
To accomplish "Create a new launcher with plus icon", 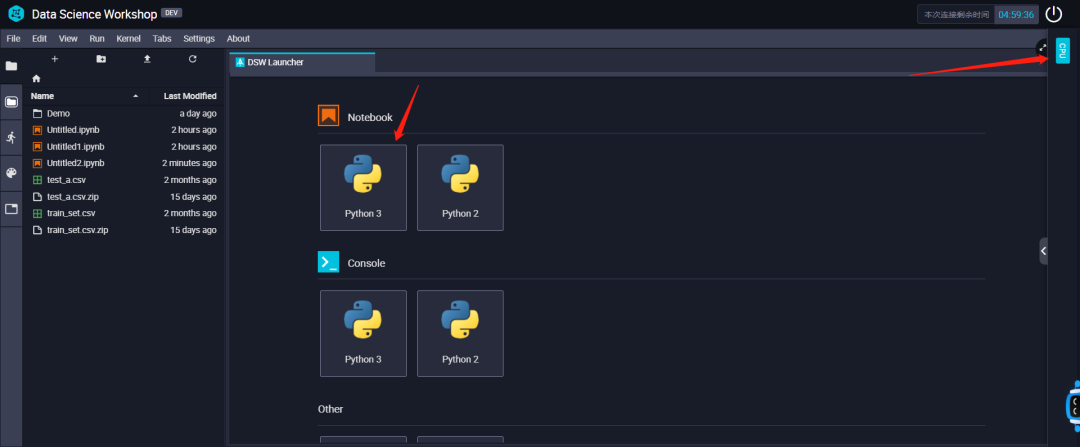I will (55, 59).
